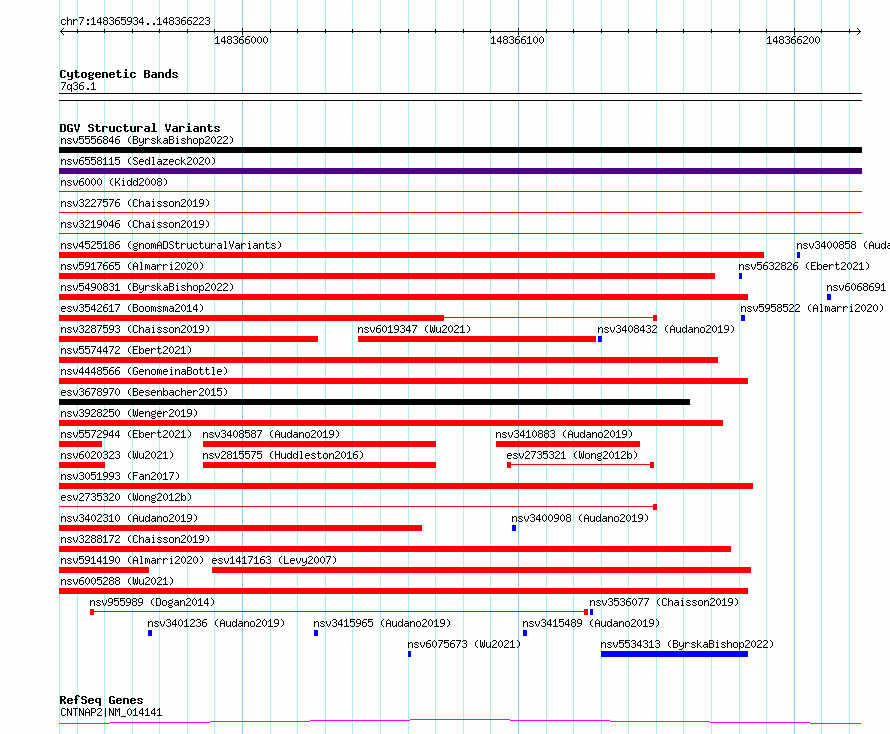The image size is (890, 734).
Task: Click the nsv3219046 (Chaisson2019) label
Action: tap(135, 224)
